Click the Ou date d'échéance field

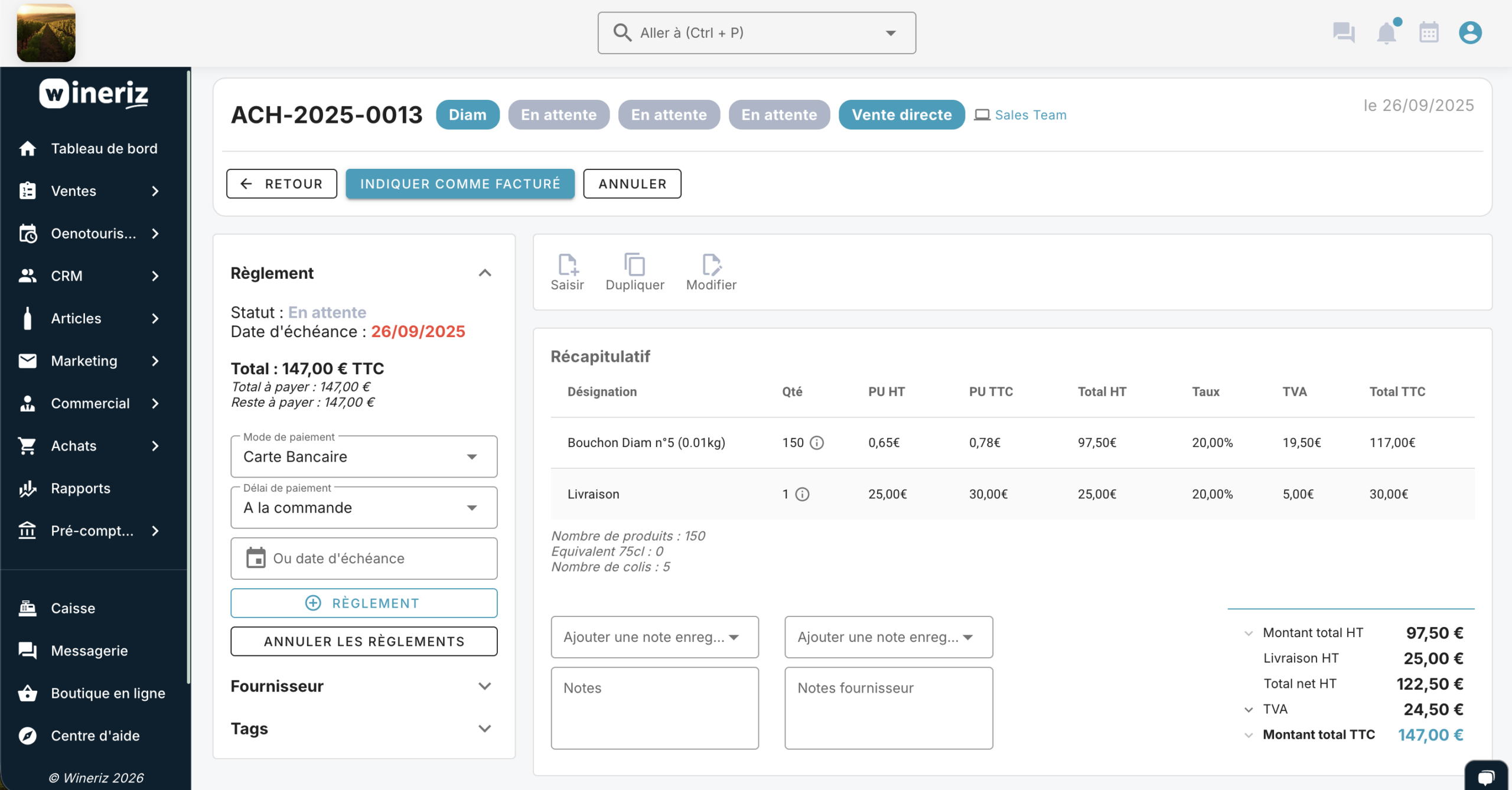pos(363,559)
